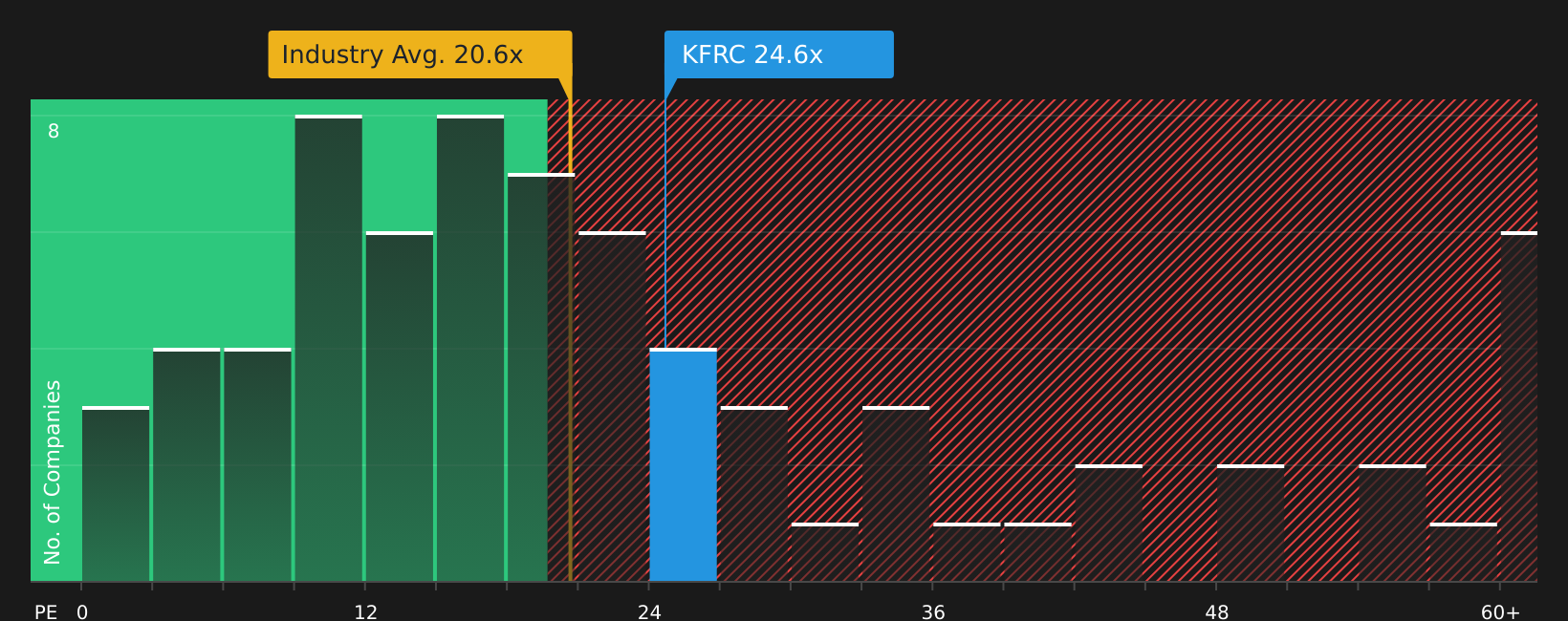Click the orange industry average marker line

click(570, 330)
